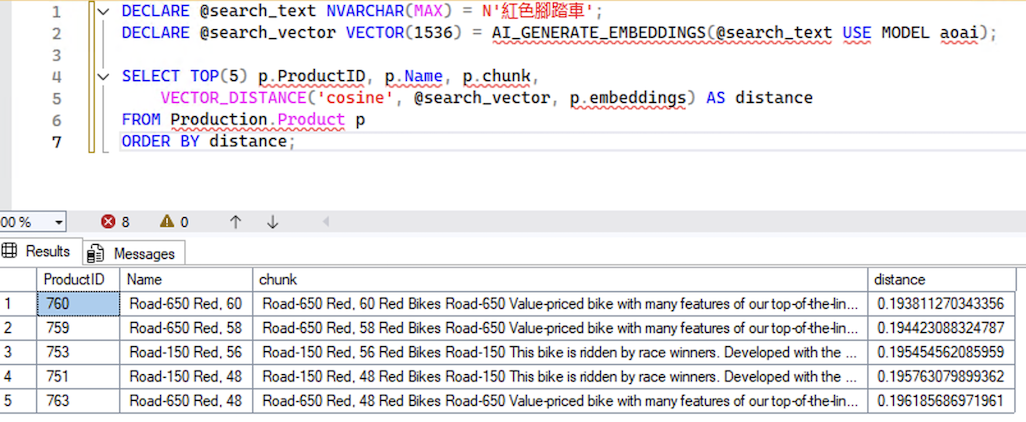Click the Name cell 'Road-650 Red, 48'
The width and height of the screenshot is (1026, 422).
click(186, 400)
